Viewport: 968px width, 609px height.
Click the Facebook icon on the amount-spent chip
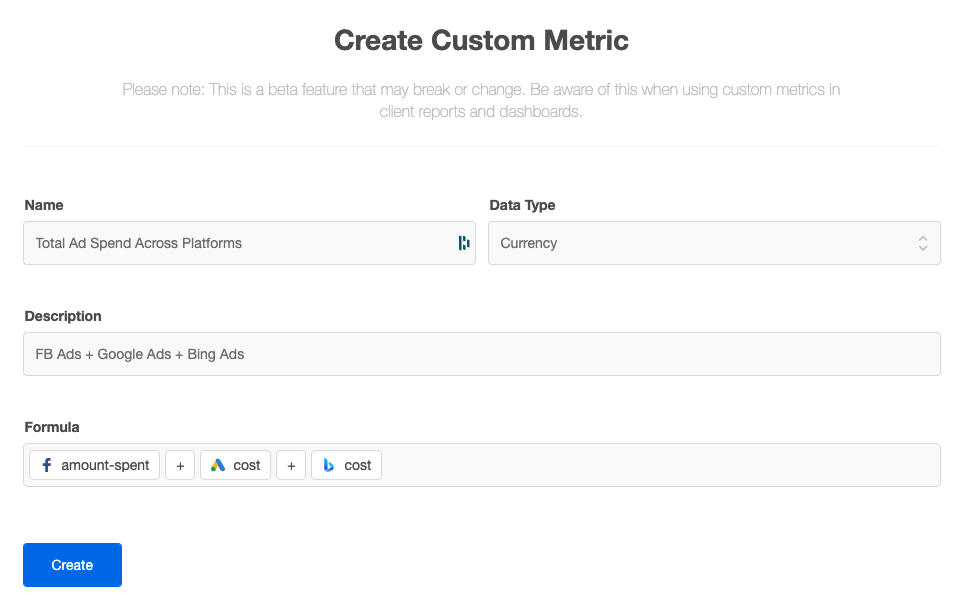click(47, 464)
